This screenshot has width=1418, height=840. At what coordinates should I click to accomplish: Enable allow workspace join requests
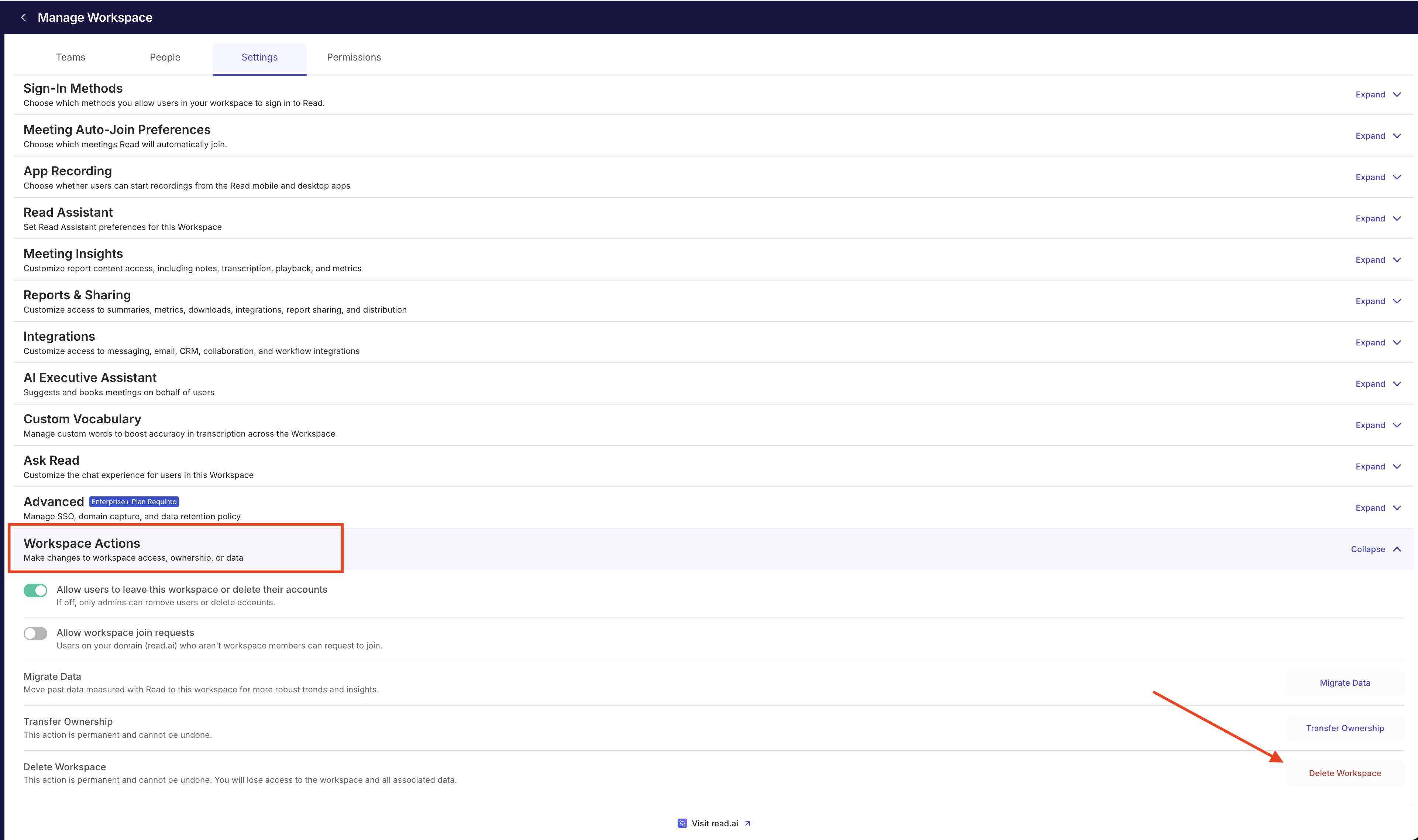[x=35, y=633]
